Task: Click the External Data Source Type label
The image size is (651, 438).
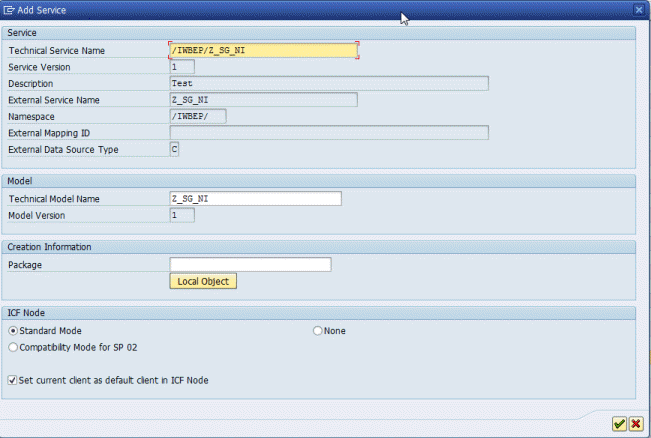Action: point(64,149)
